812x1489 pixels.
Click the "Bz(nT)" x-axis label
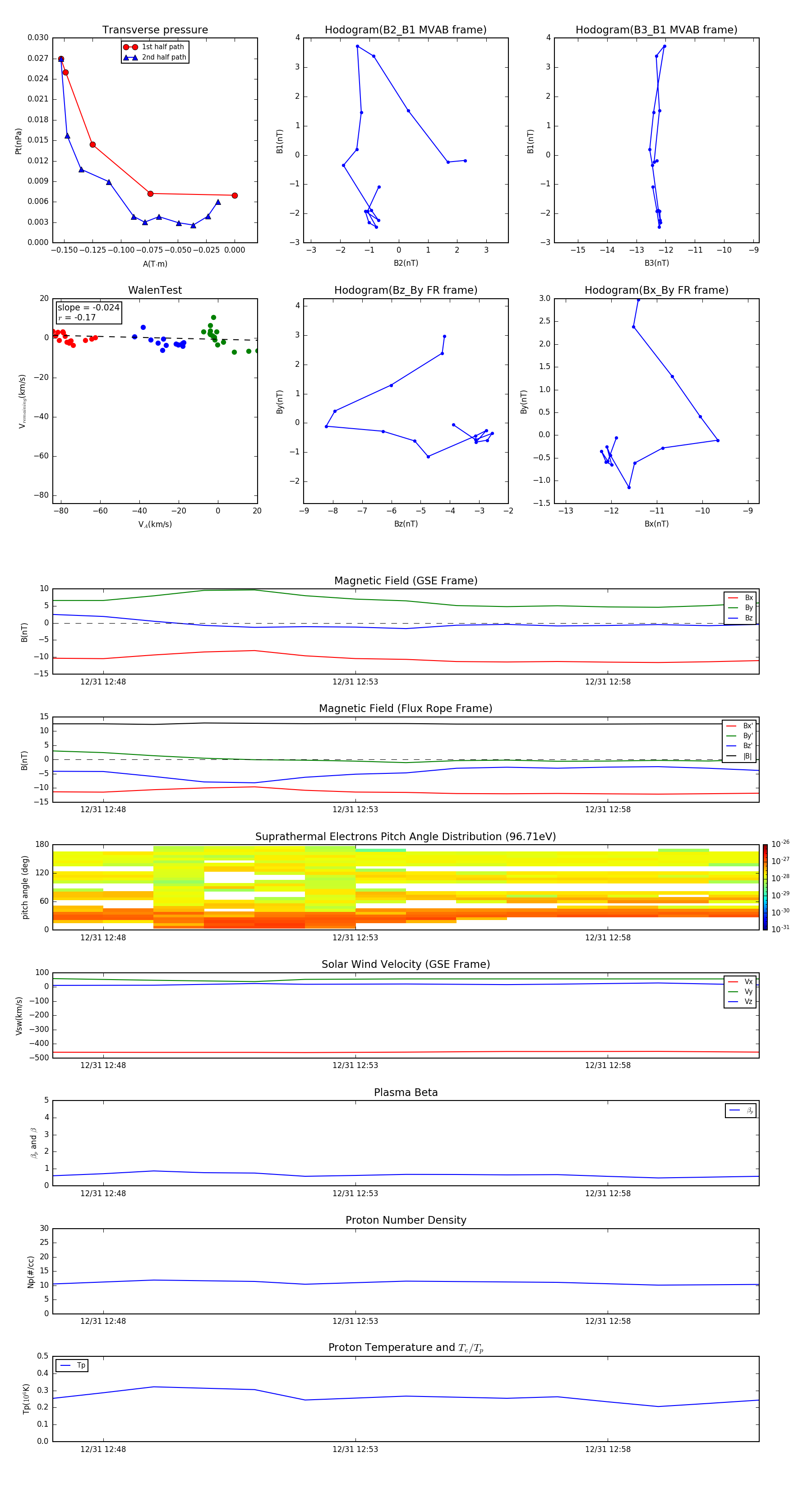coord(406,524)
